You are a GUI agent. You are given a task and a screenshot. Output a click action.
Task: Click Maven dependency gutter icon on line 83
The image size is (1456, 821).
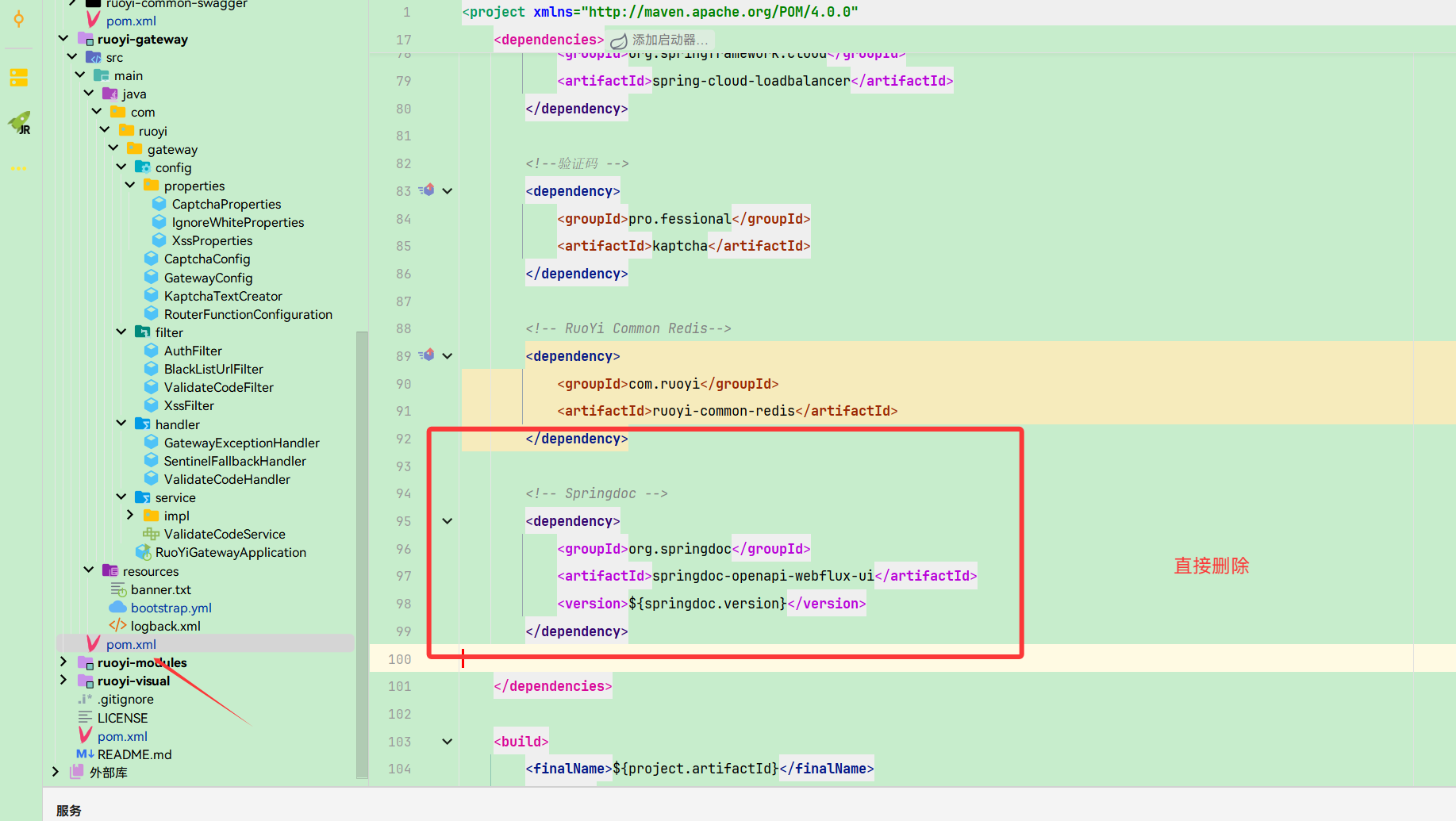(427, 190)
